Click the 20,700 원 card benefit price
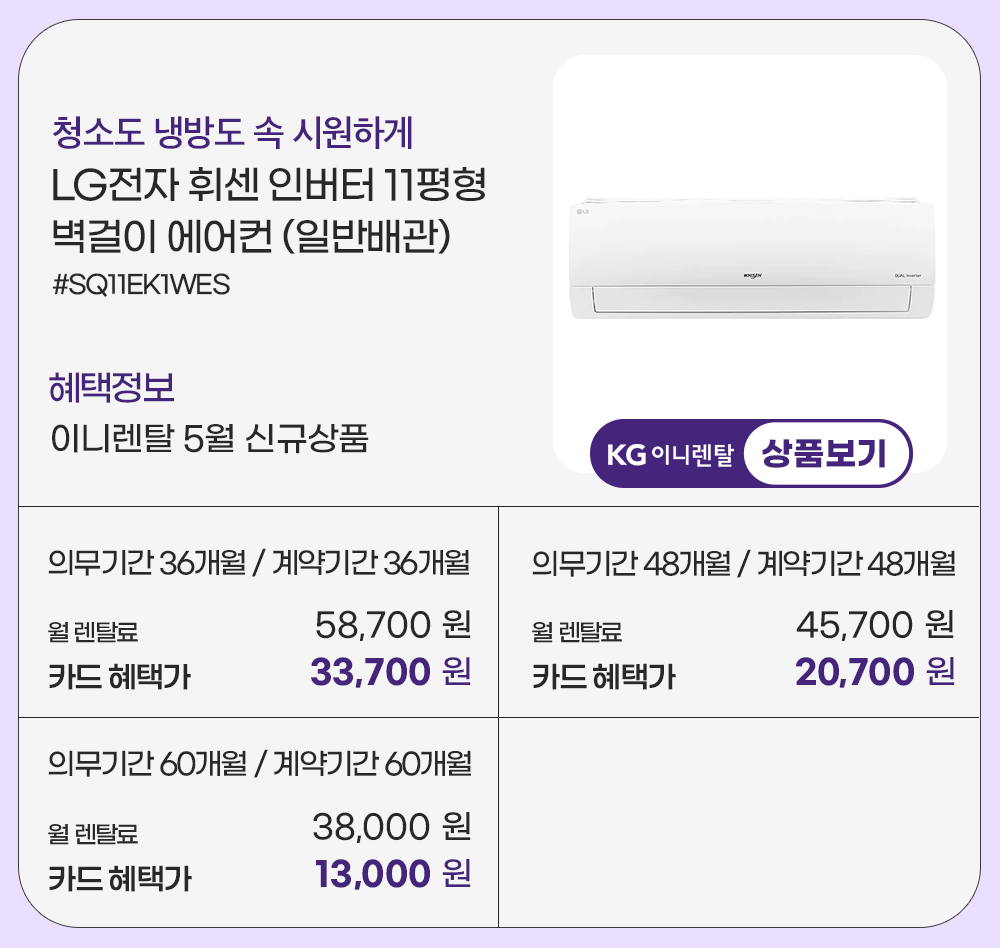 tap(875, 673)
